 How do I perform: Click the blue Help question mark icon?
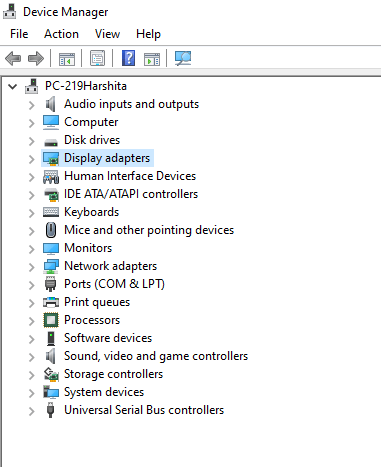(x=128, y=58)
